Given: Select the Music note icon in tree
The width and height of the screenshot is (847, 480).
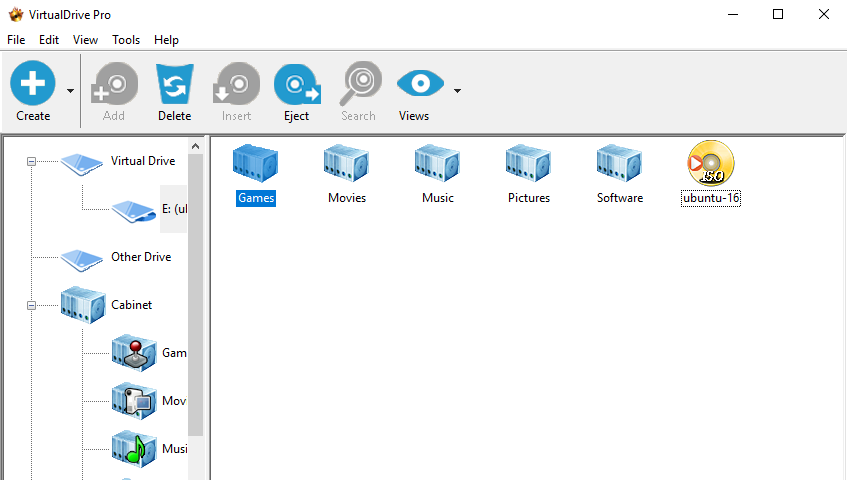Looking at the screenshot, I should 134,449.
